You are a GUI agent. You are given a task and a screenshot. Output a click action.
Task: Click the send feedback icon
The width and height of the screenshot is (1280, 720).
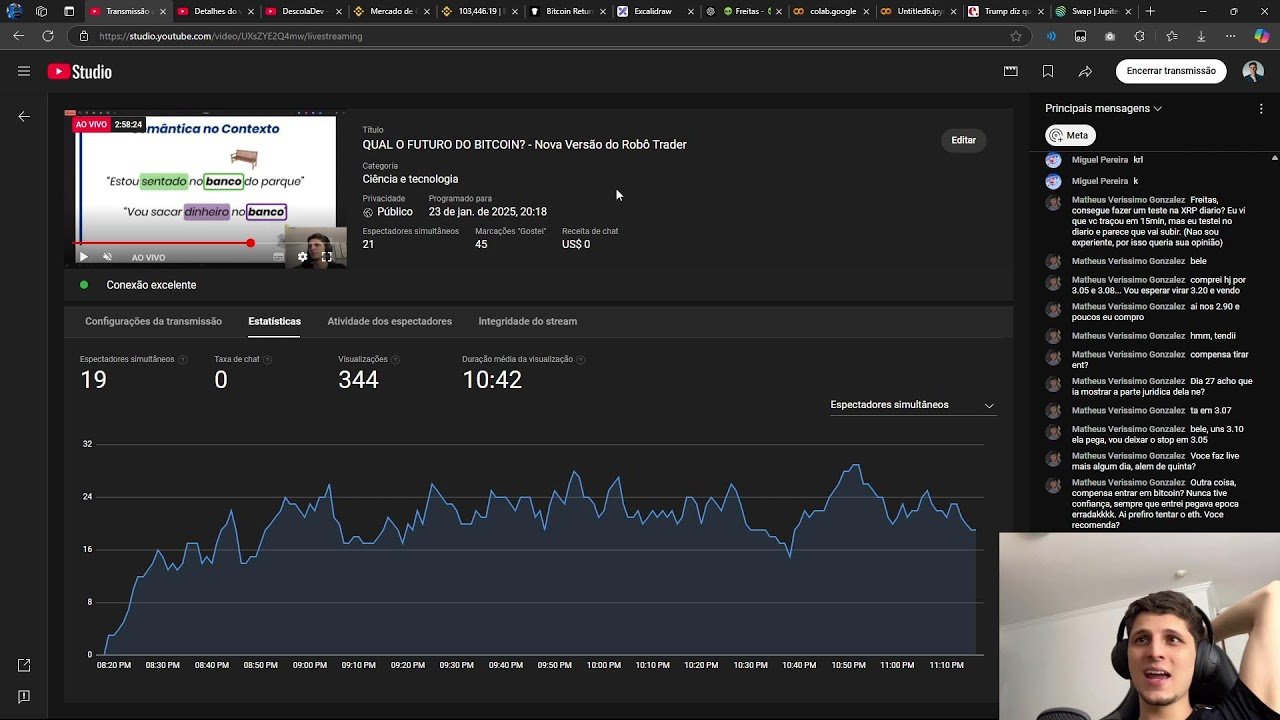coord(24,696)
